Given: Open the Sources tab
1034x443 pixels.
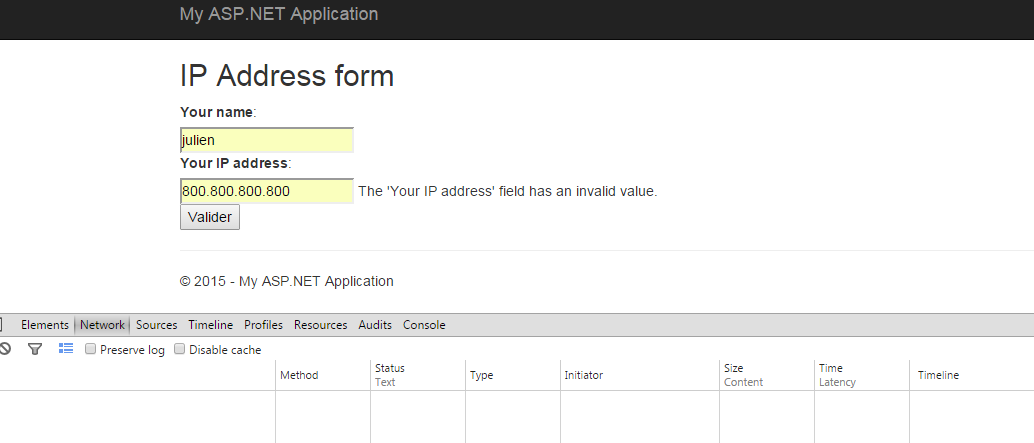Looking at the screenshot, I should click(x=156, y=325).
